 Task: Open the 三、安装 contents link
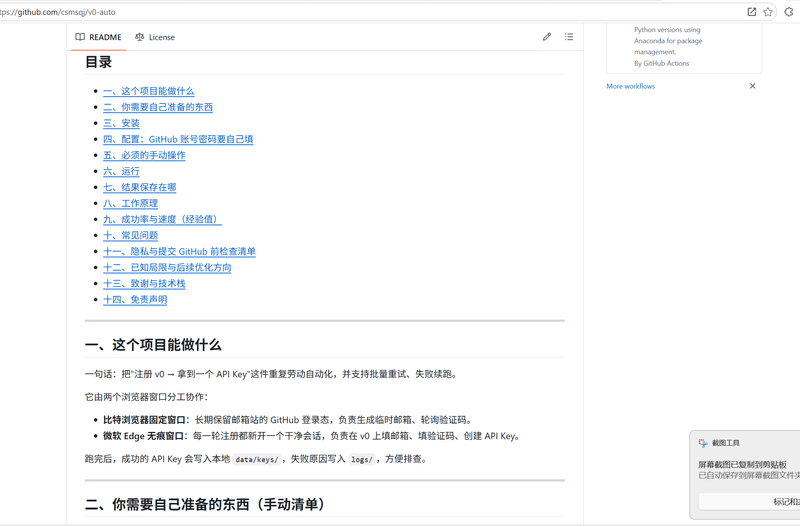[121, 123]
